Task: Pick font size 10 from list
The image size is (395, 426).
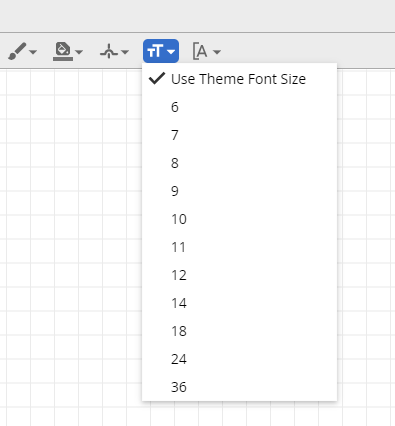Action: [x=239, y=219]
